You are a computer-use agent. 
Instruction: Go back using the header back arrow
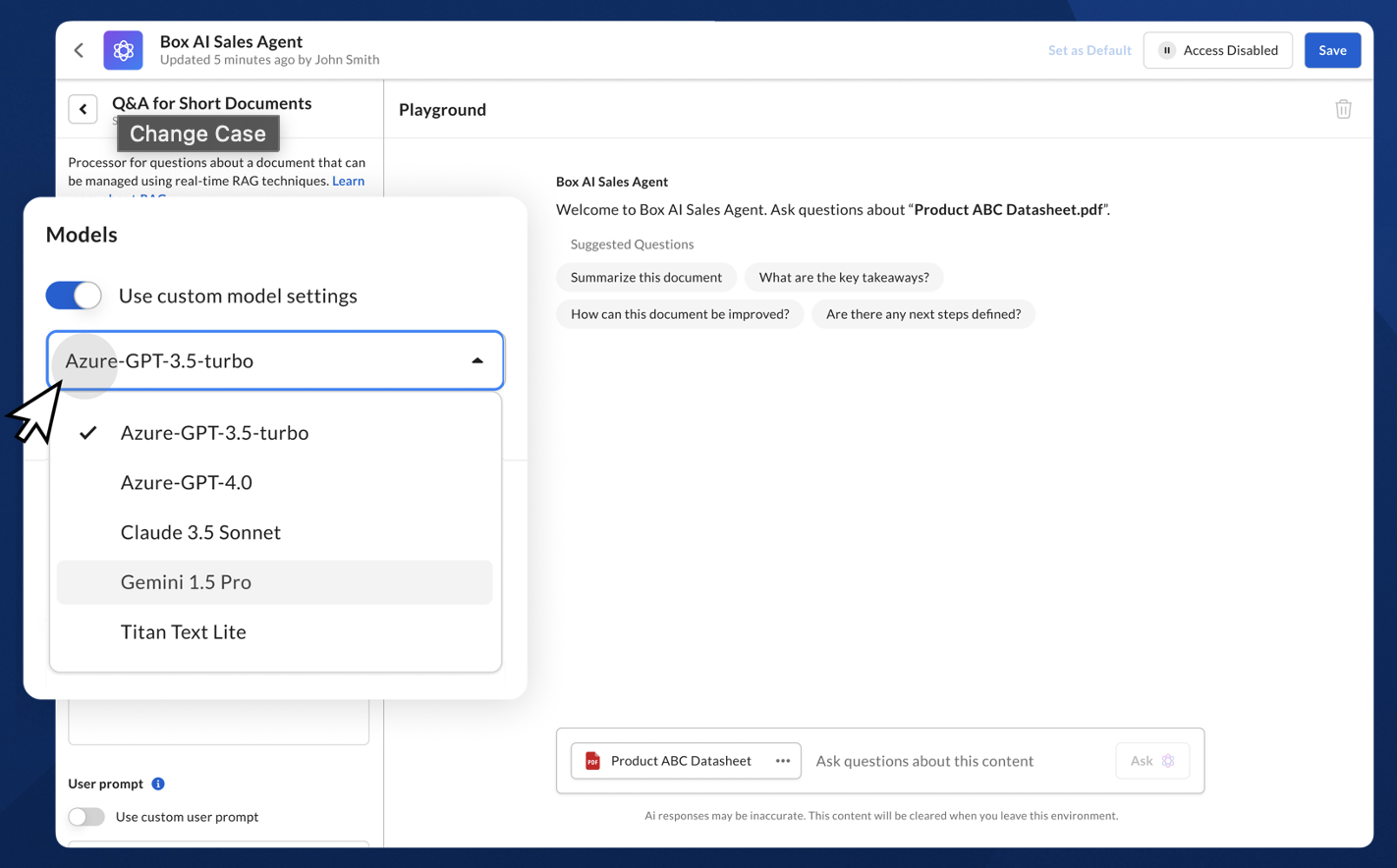tap(80, 50)
